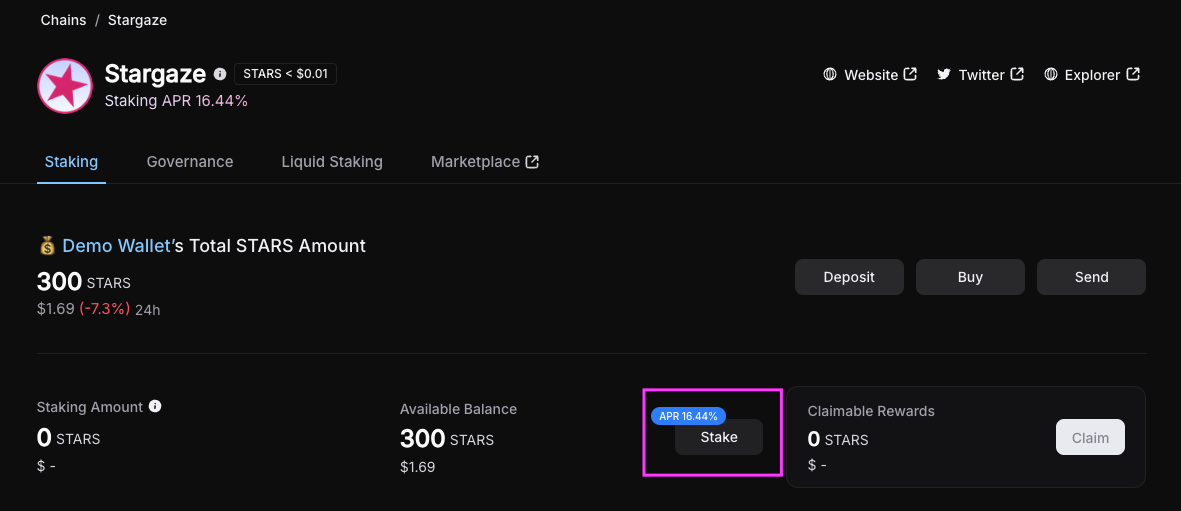Viewport: 1181px width, 511px height.
Task: Switch to the Governance tab
Action: [190, 162]
